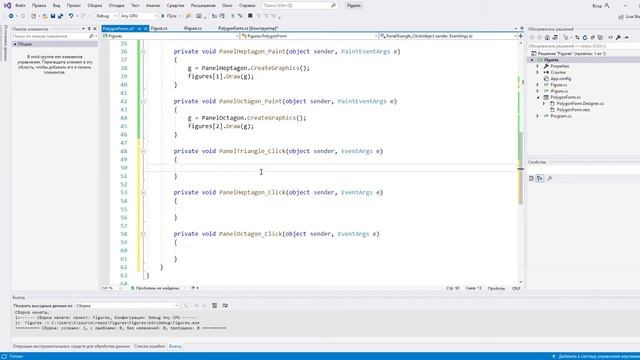Viewport: 640px width, 360px height.
Task: Click the Save All icon in toolbar
Action: [60, 16]
